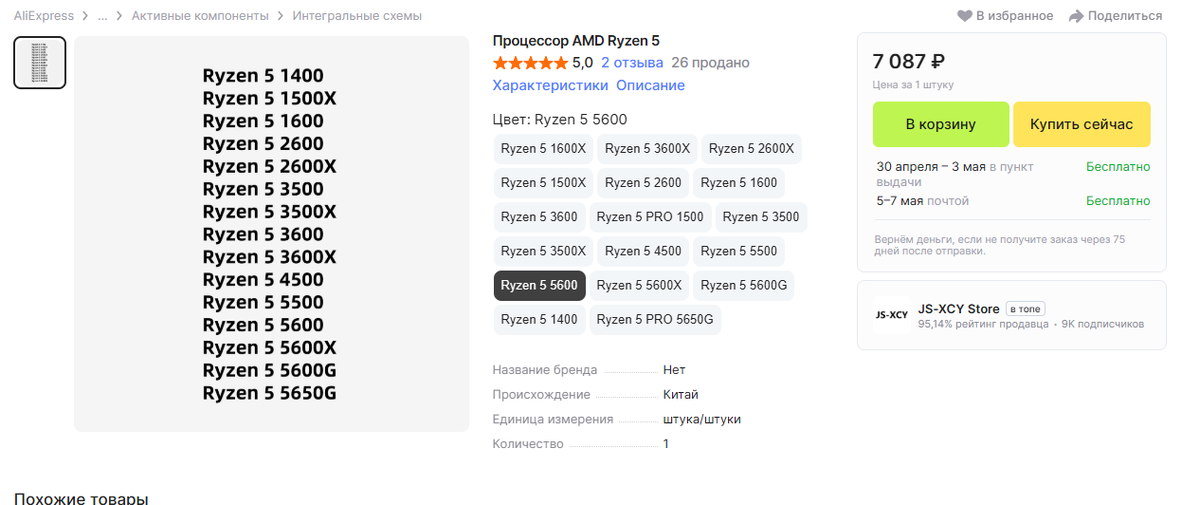Click 95,14% рейтинг продавца text

983,325
